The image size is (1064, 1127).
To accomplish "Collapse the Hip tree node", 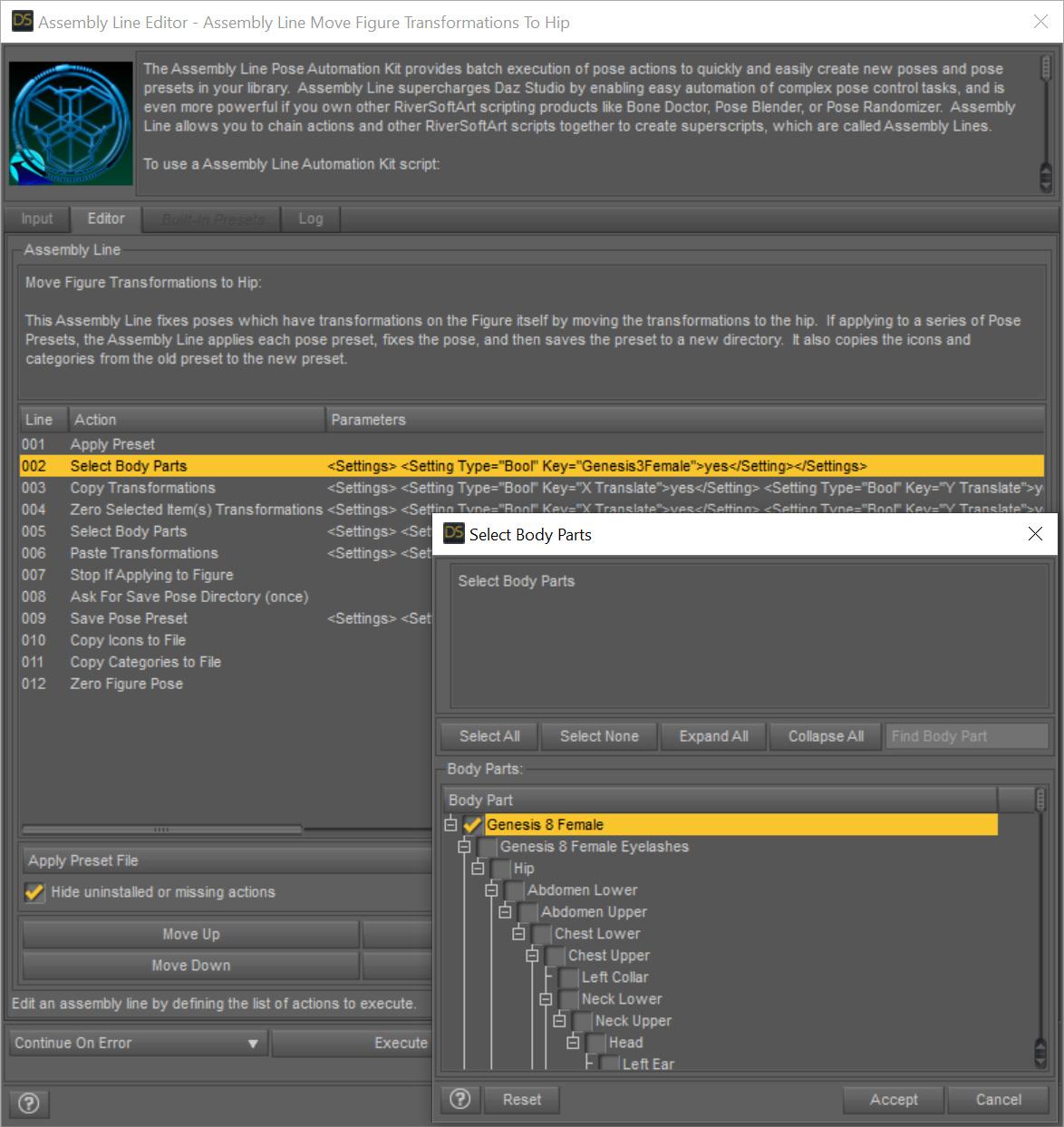I will (x=479, y=868).
